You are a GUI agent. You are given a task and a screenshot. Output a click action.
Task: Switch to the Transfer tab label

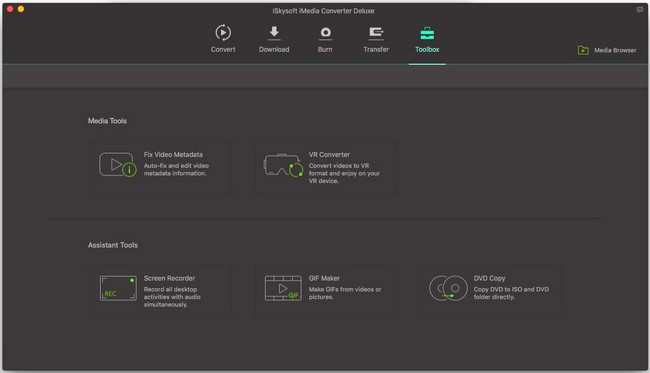(x=376, y=49)
